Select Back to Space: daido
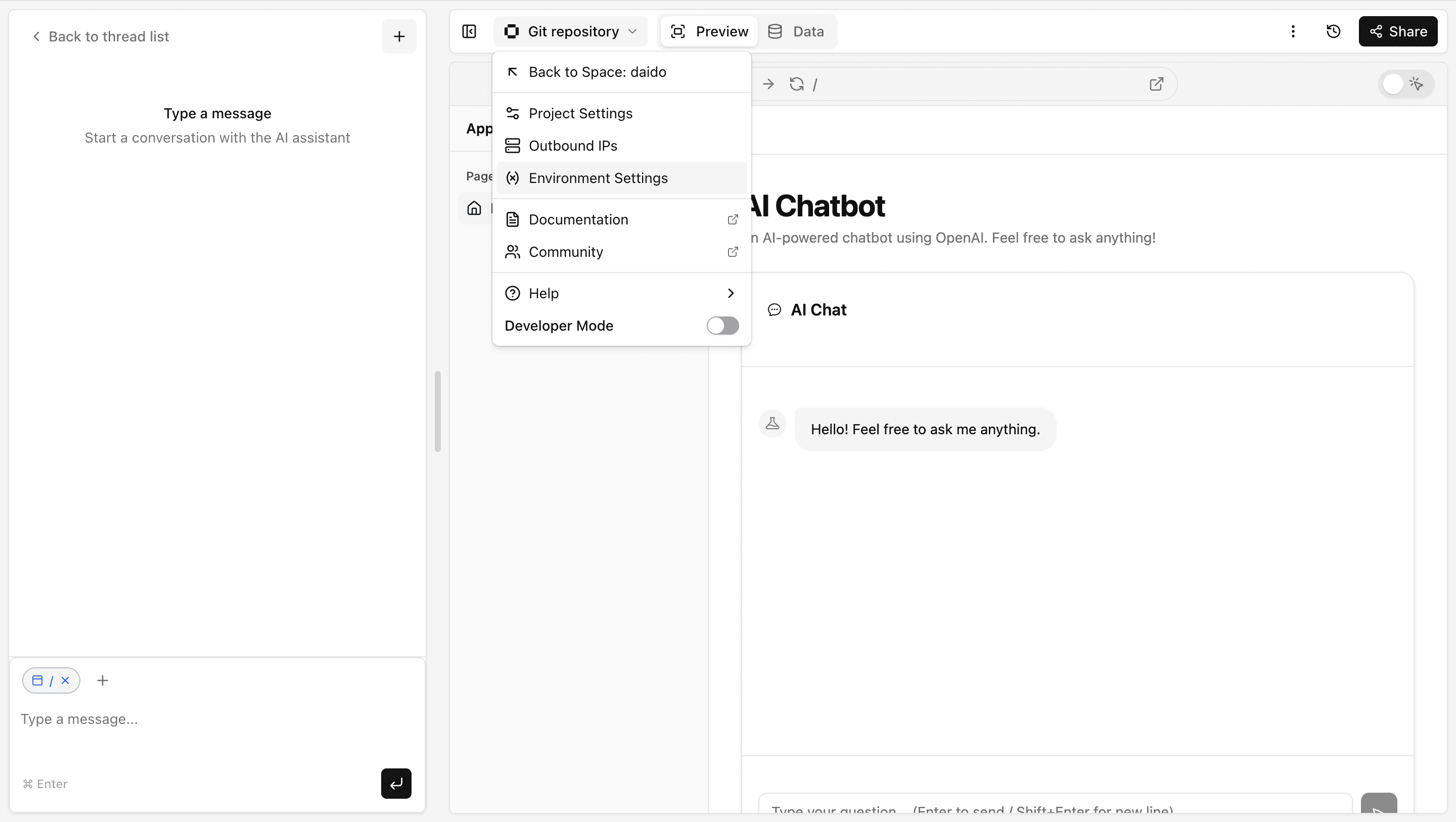 [622, 72]
